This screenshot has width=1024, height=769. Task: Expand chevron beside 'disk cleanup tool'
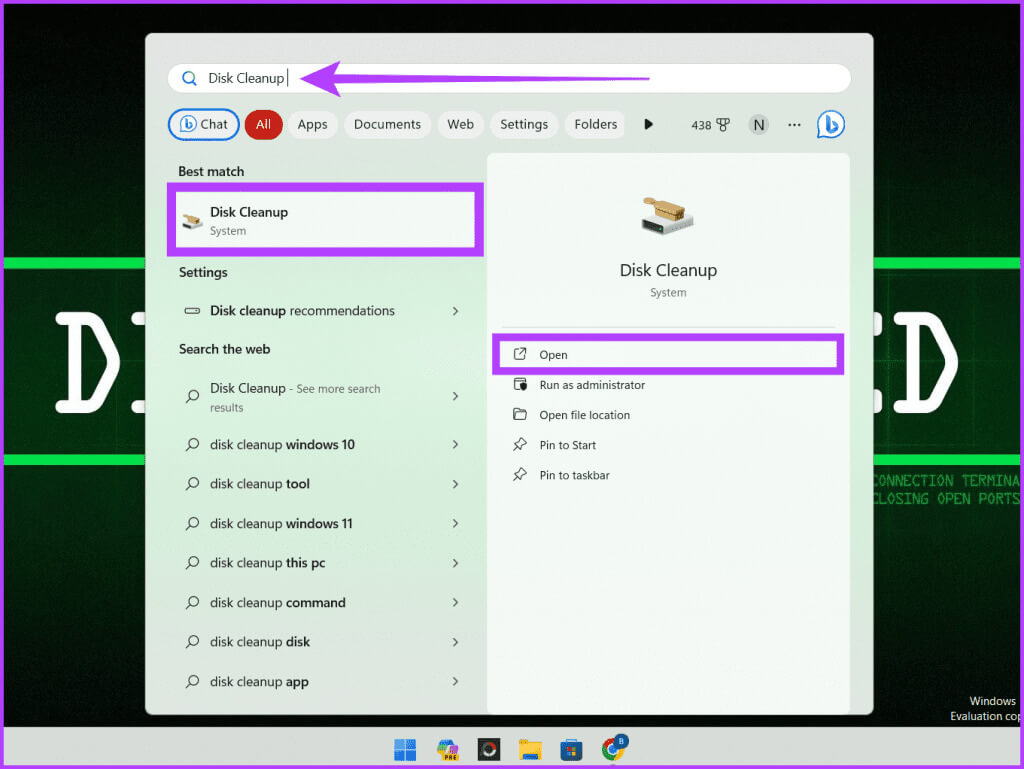point(455,484)
